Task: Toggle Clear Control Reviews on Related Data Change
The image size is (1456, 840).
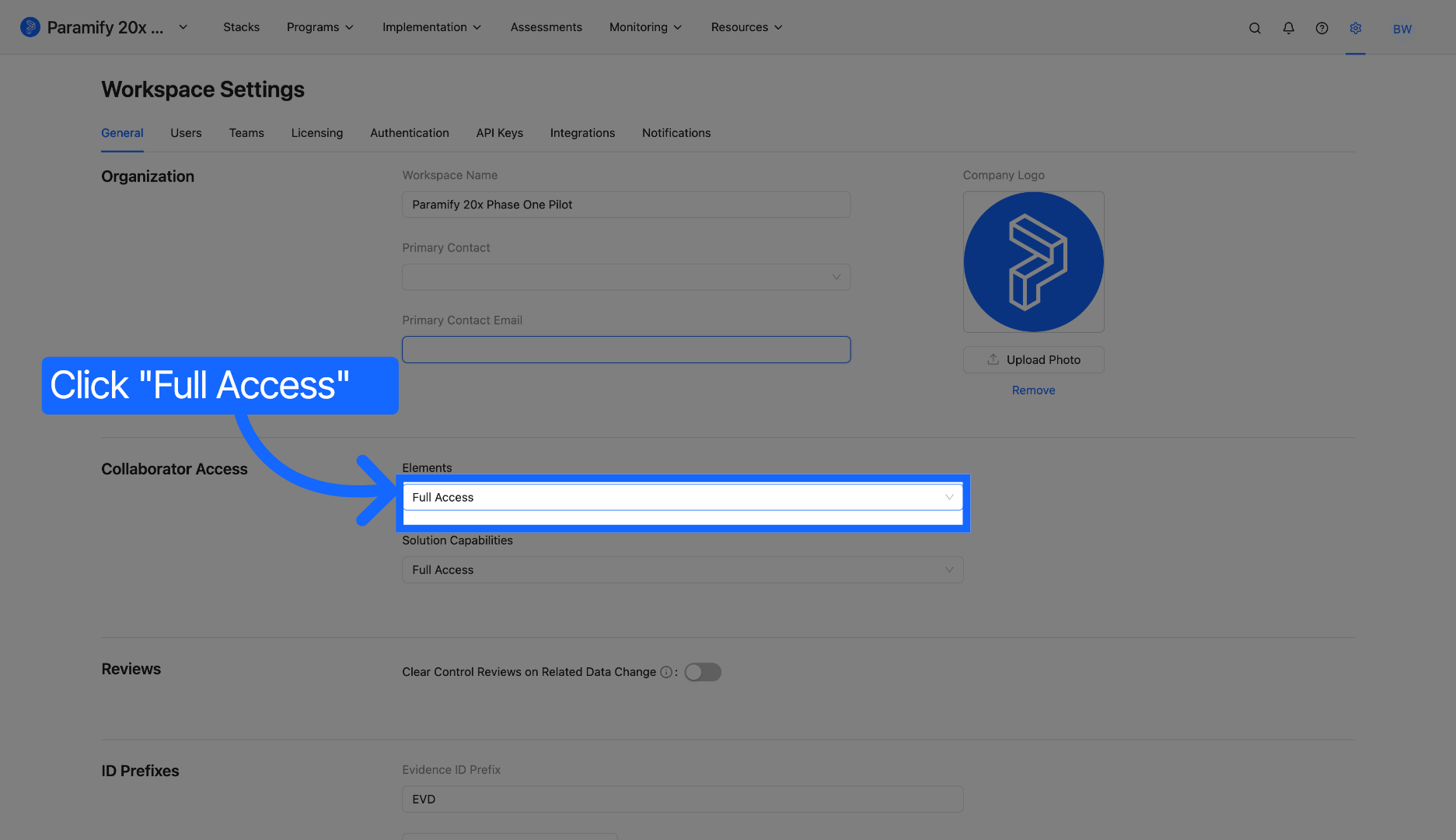Action: click(703, 672)
